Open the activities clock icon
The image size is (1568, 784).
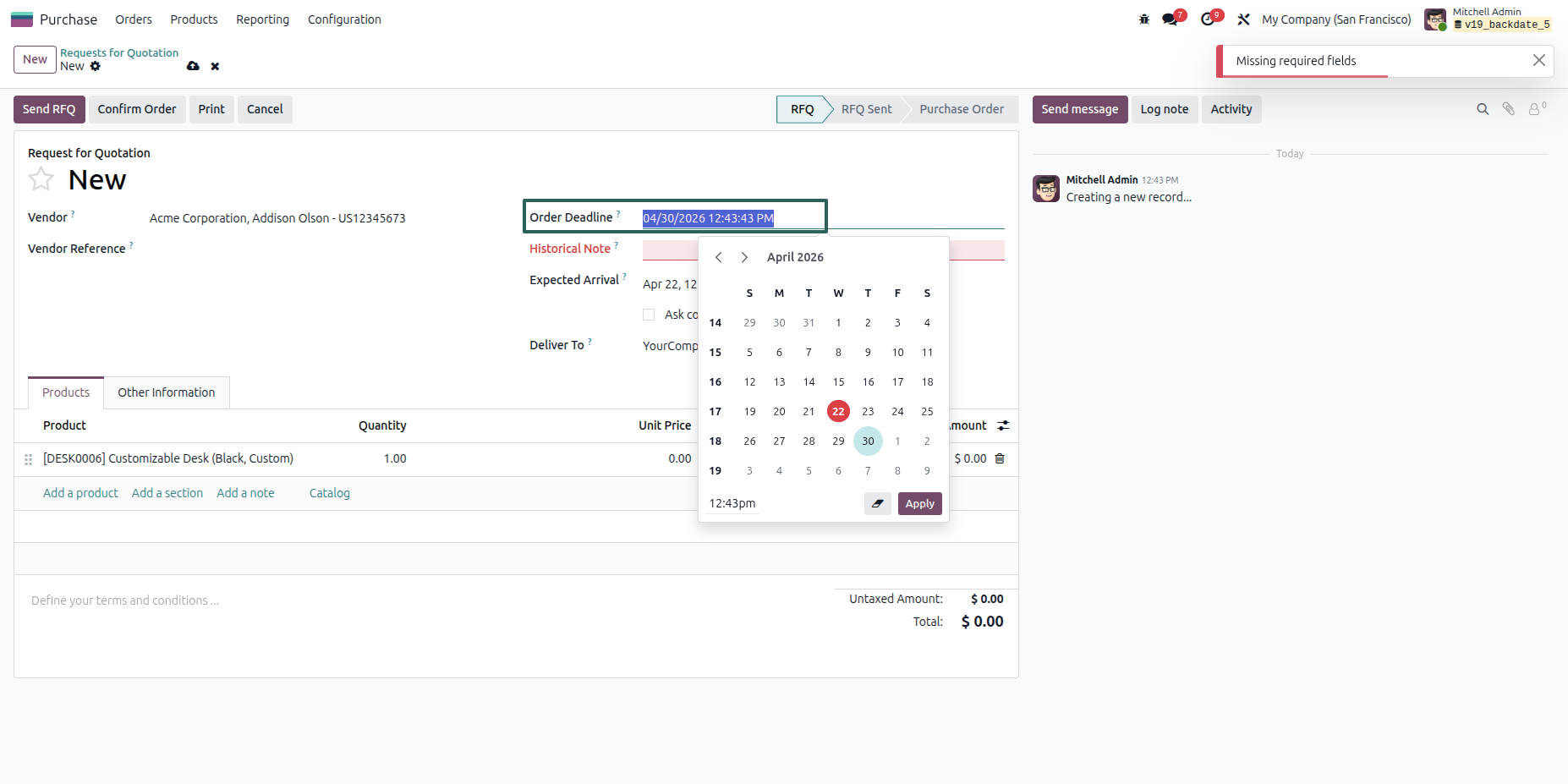(x=1209, y=19)
